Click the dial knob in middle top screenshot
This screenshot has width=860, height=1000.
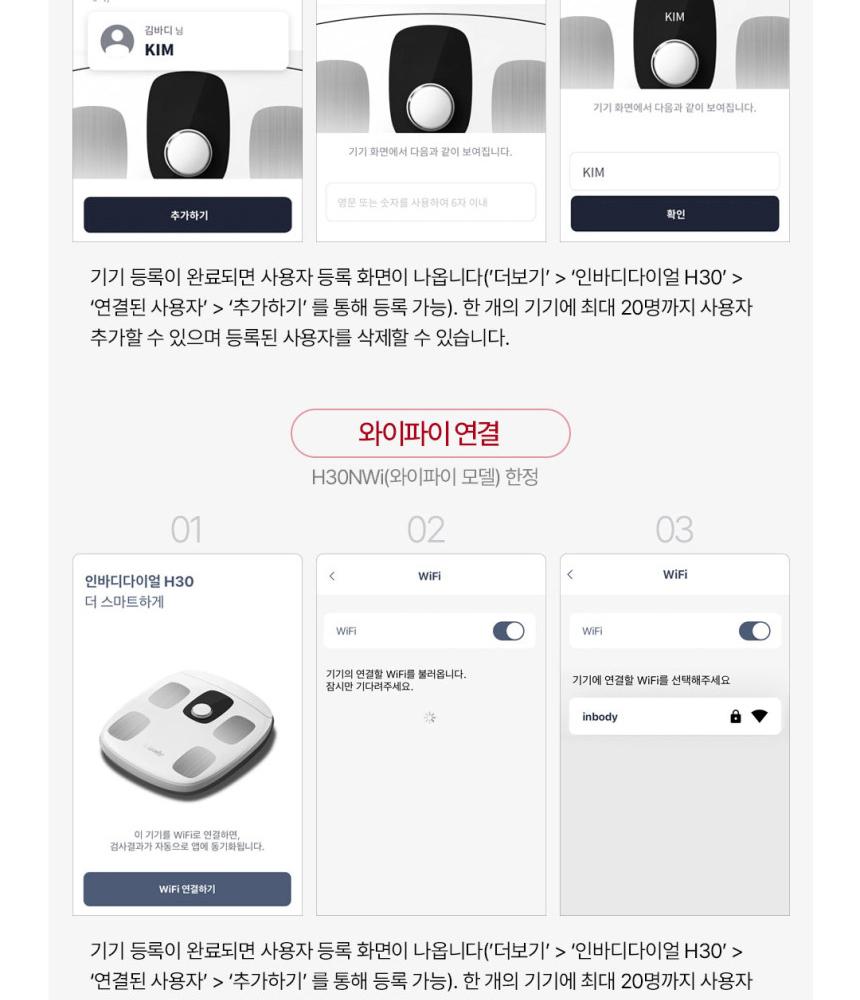tap(431, 105)
